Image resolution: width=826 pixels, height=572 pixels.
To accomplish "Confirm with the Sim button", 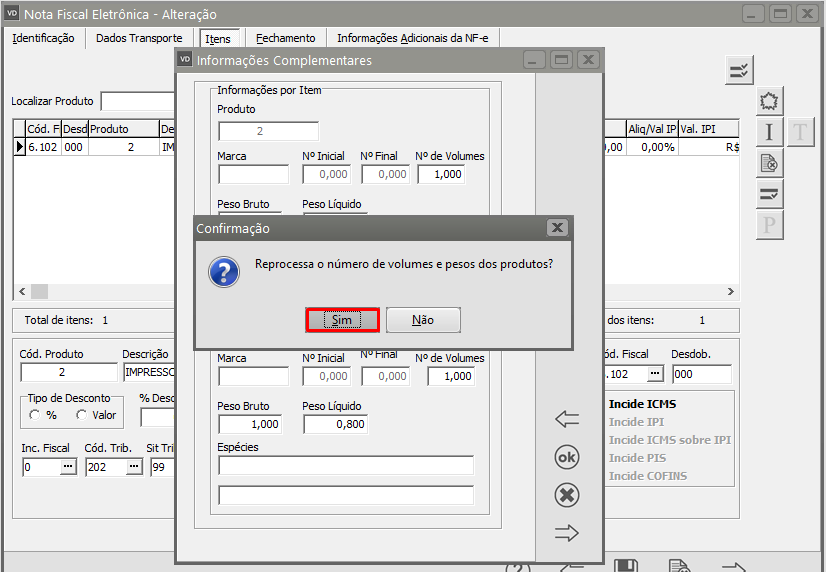I will 342,320.
